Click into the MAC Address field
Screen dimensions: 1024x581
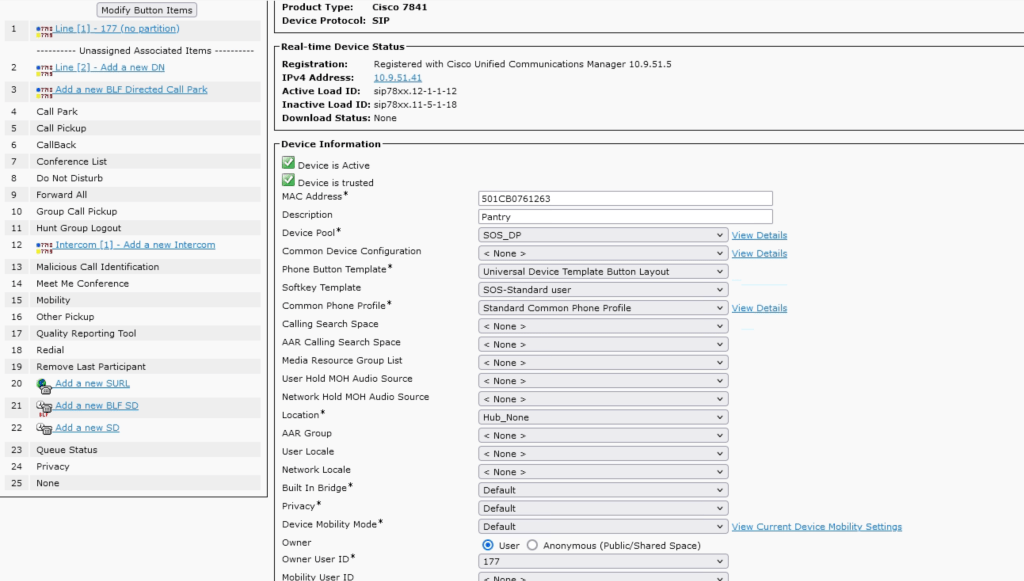coord(626,198)
